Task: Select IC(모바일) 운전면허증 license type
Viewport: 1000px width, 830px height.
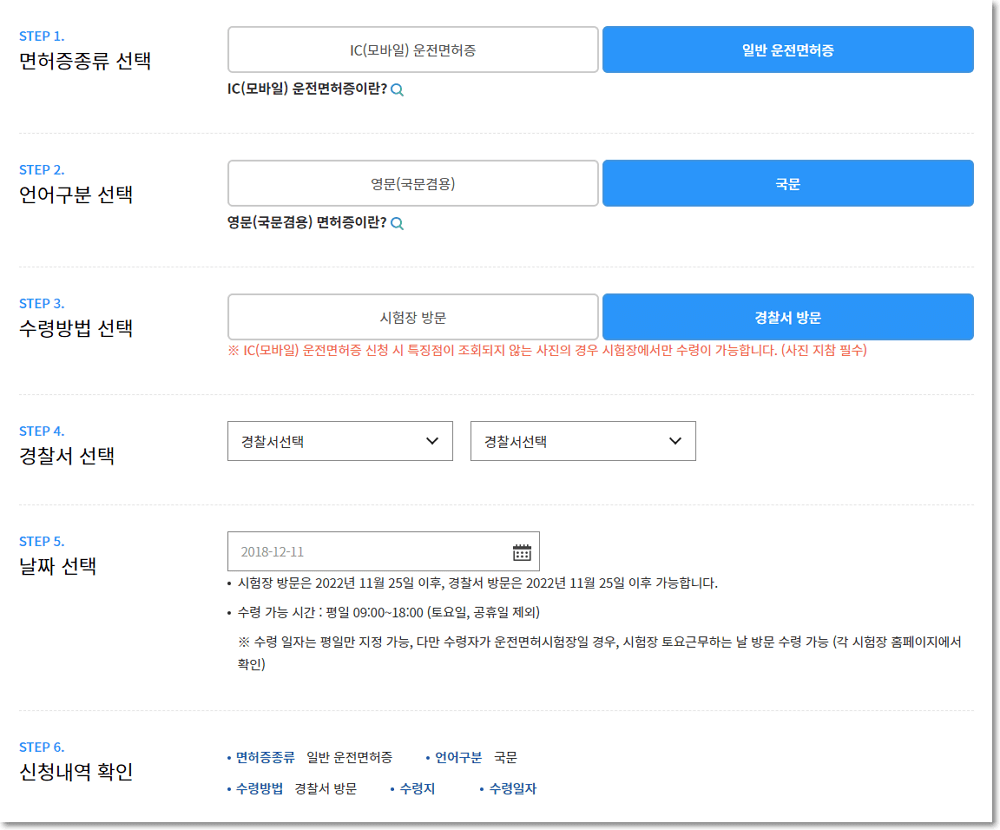Action: click(413, 50)
